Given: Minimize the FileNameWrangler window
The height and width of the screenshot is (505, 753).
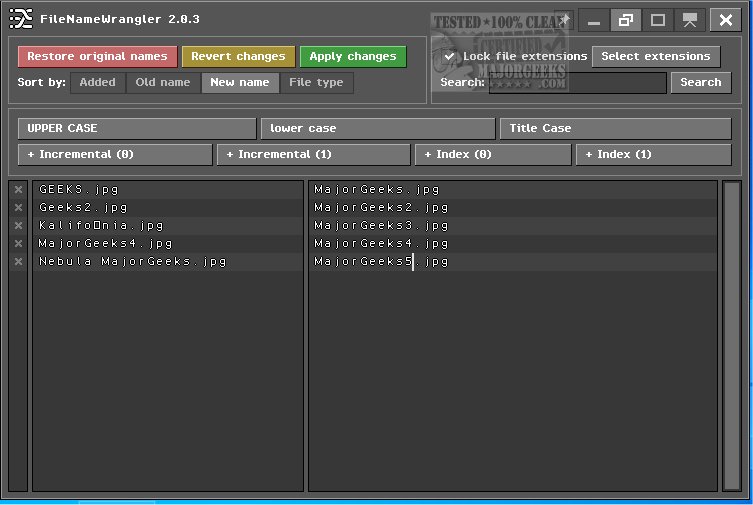Looking at the screenshot, I should pos(594,20).
